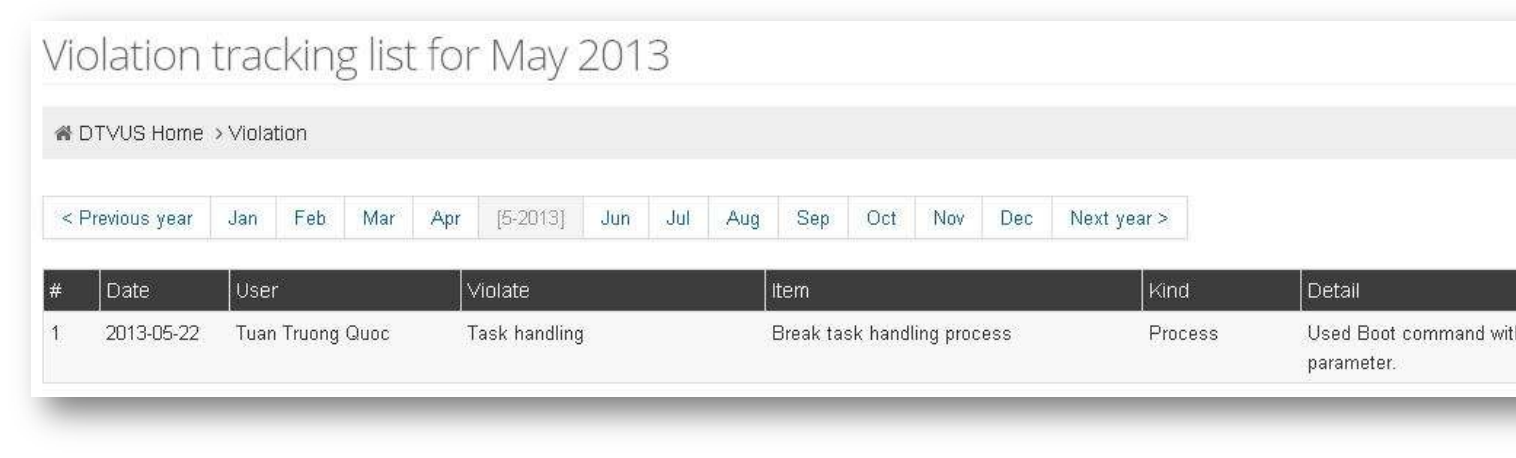View Aug violations
This screenshot has width=1516, height=458.
pyautogui.click(x=743, y=218)
